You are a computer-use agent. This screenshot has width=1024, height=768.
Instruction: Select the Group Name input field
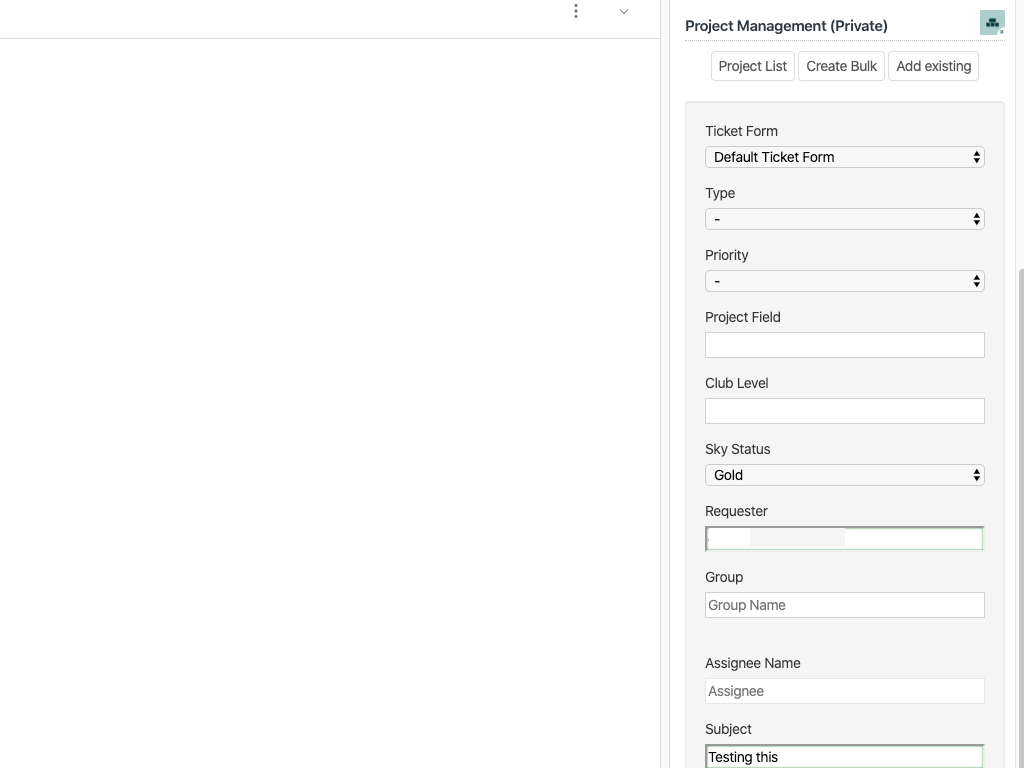click(x=844, y=605)
